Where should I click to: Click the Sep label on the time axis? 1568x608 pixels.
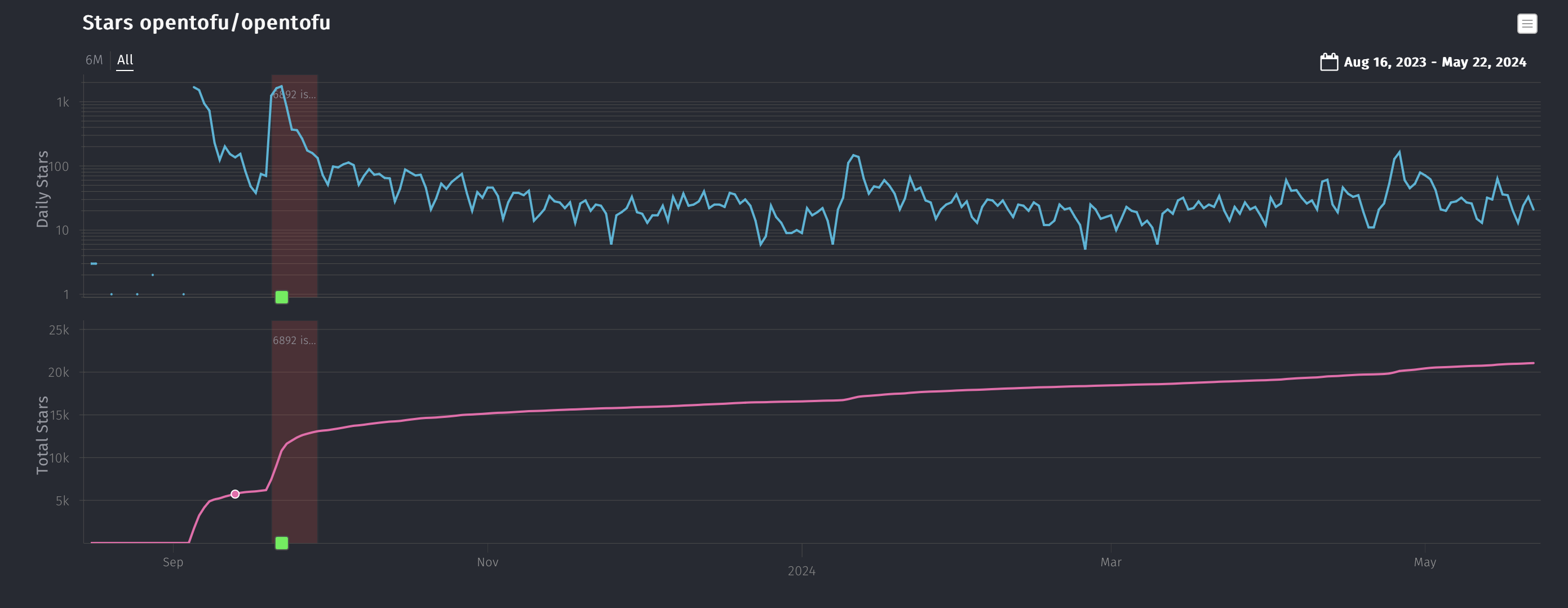tap(173, 562)
